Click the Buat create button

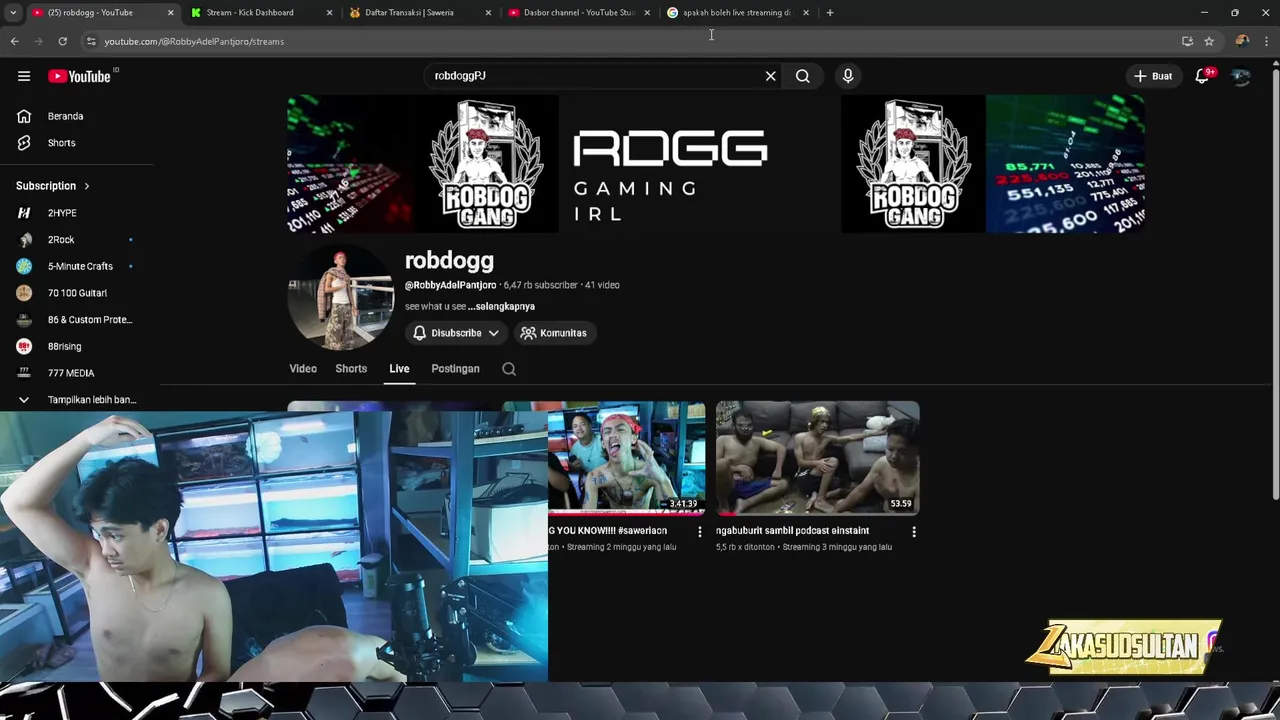click(x=1154, y=76)
